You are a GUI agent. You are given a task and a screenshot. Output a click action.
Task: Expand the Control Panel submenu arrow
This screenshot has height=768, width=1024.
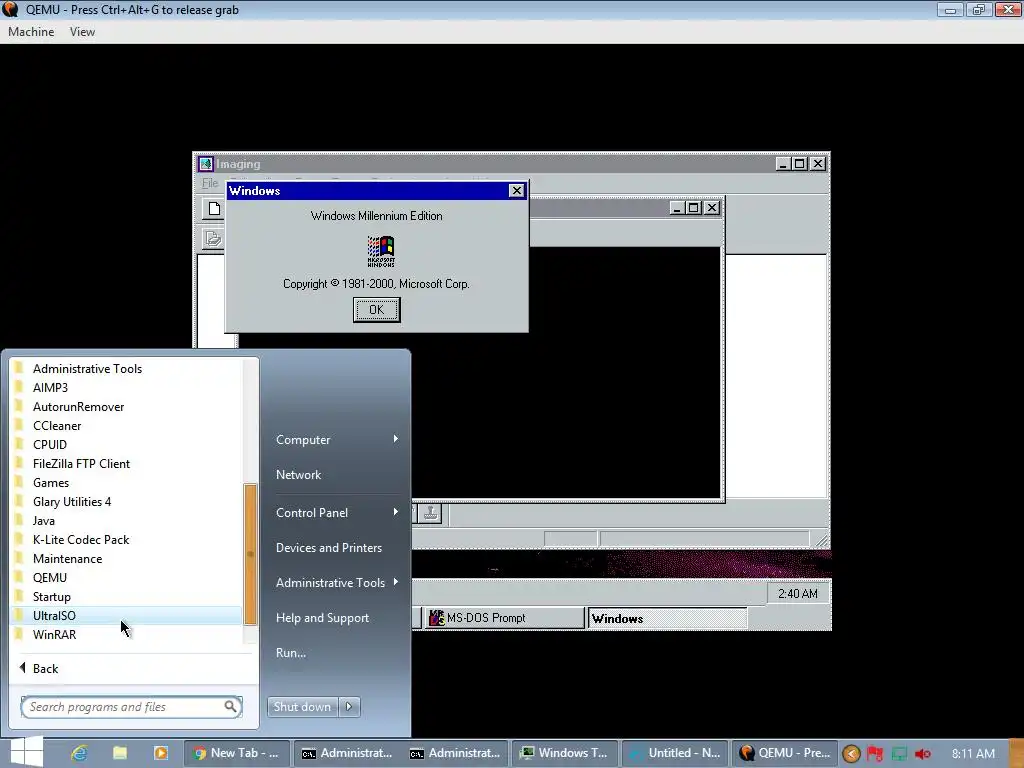point(396,512)
